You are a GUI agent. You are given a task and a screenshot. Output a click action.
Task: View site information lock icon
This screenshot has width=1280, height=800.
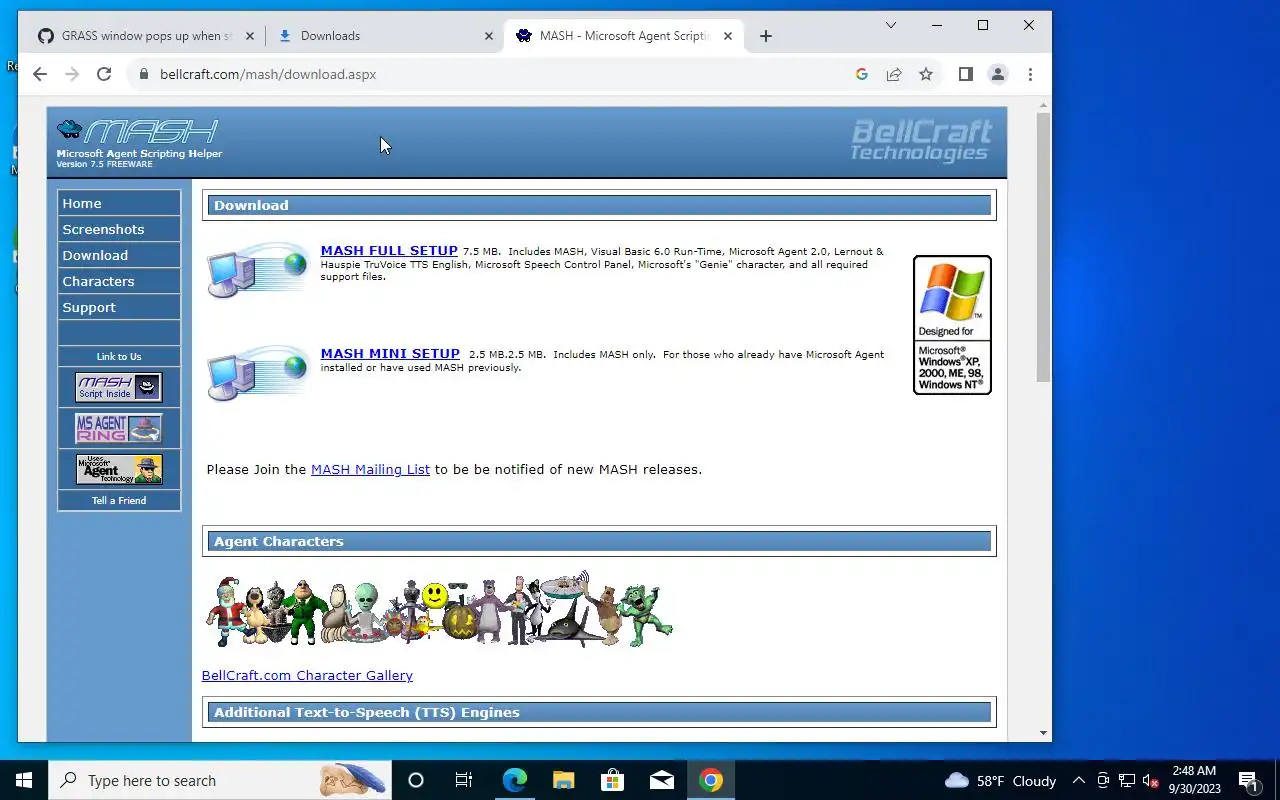144,74
